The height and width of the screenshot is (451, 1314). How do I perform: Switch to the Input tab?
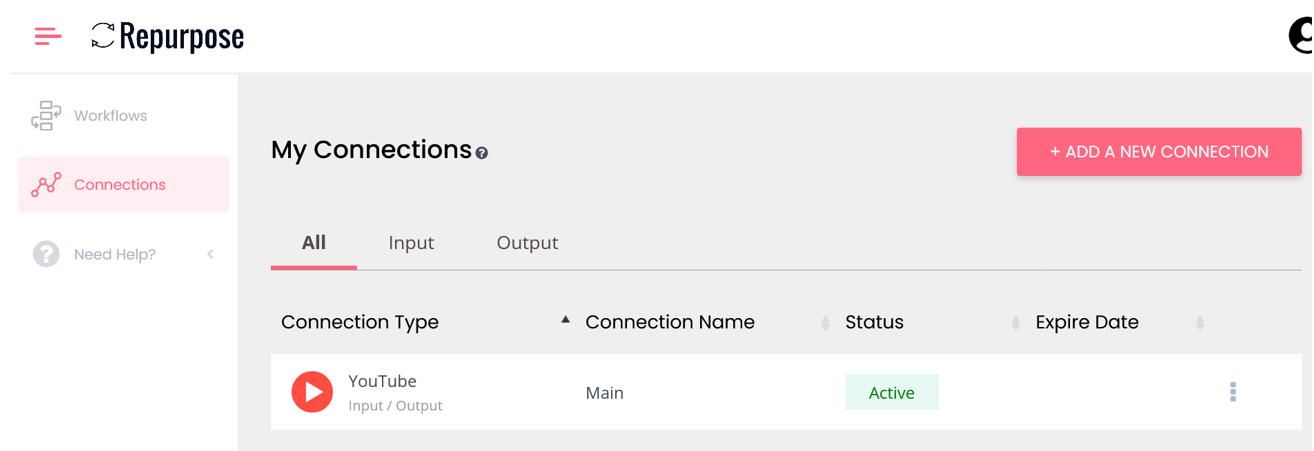coord(411,243)
